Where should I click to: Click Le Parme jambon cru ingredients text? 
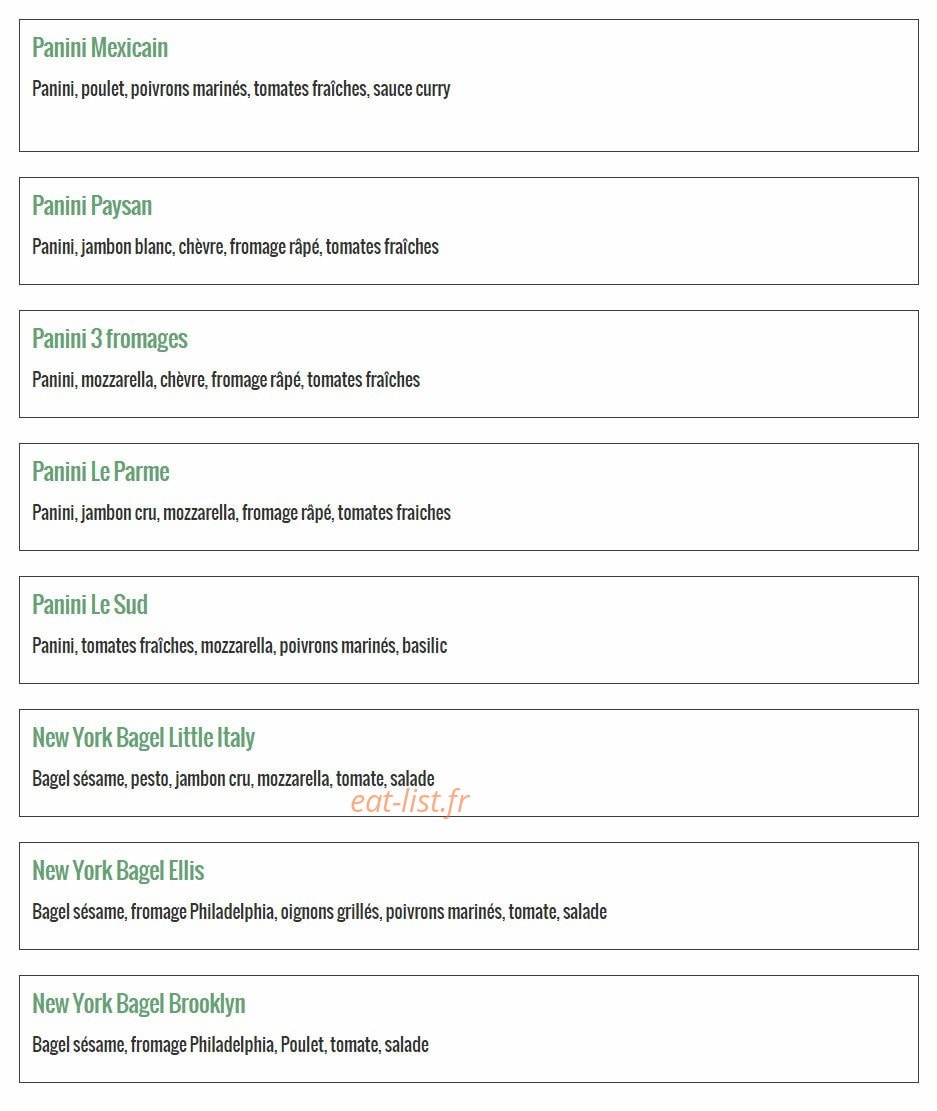click(x=241, y=512)
